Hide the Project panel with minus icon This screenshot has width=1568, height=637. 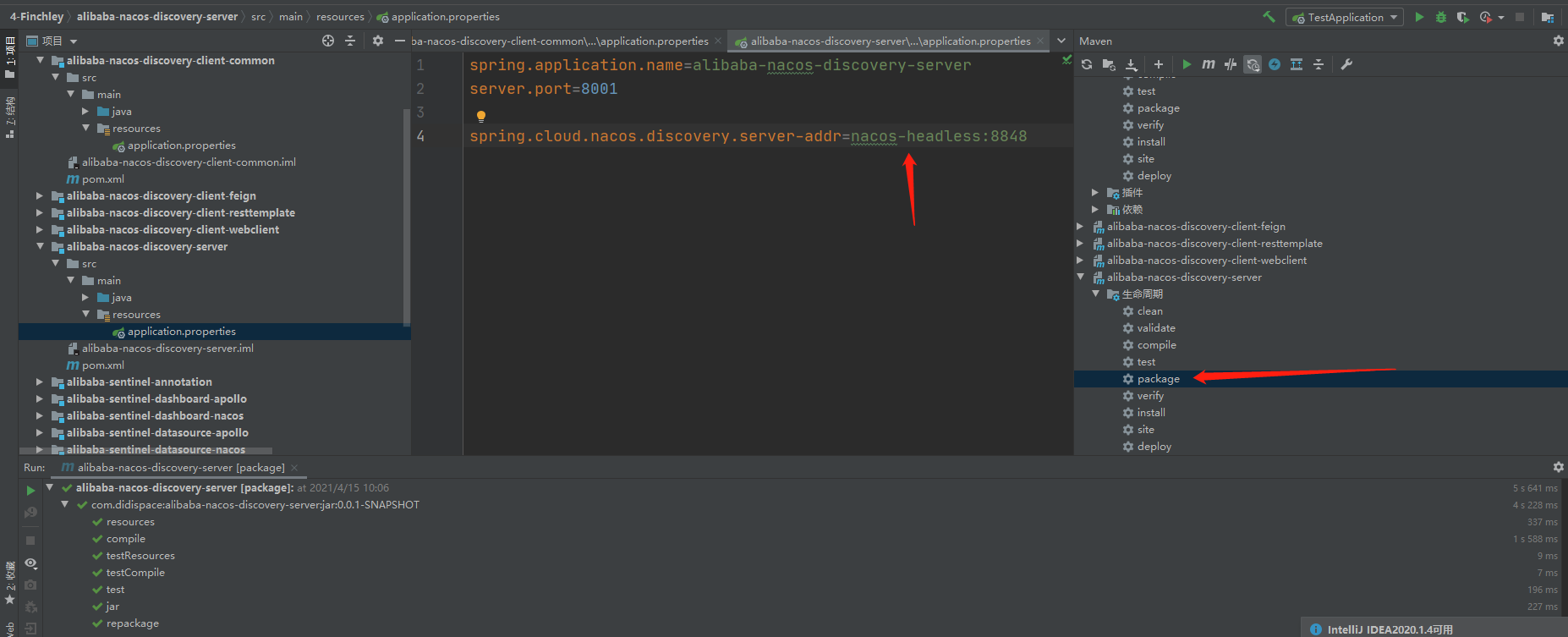point(400,41)
